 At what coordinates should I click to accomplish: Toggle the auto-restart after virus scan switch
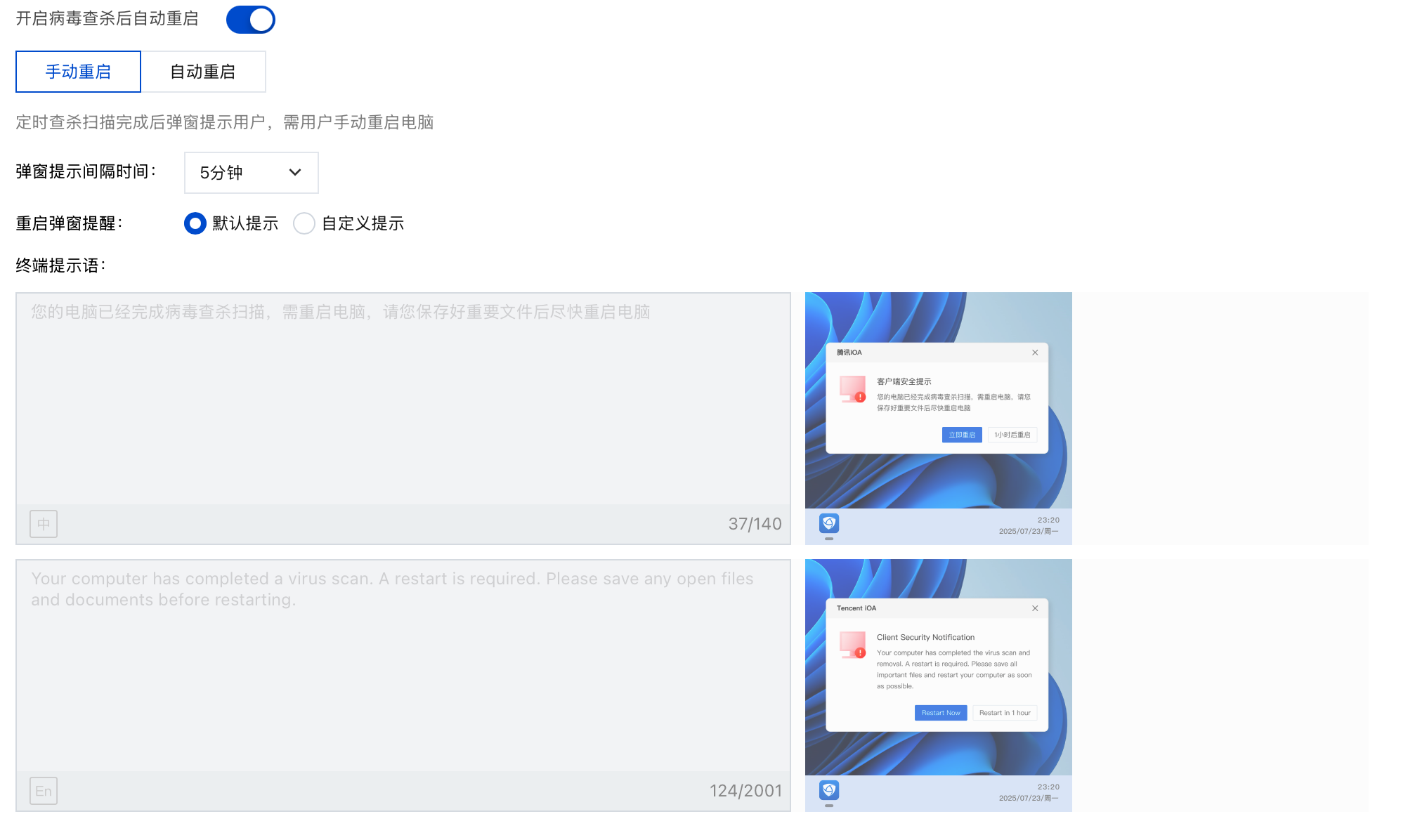[x=250, y=20]
